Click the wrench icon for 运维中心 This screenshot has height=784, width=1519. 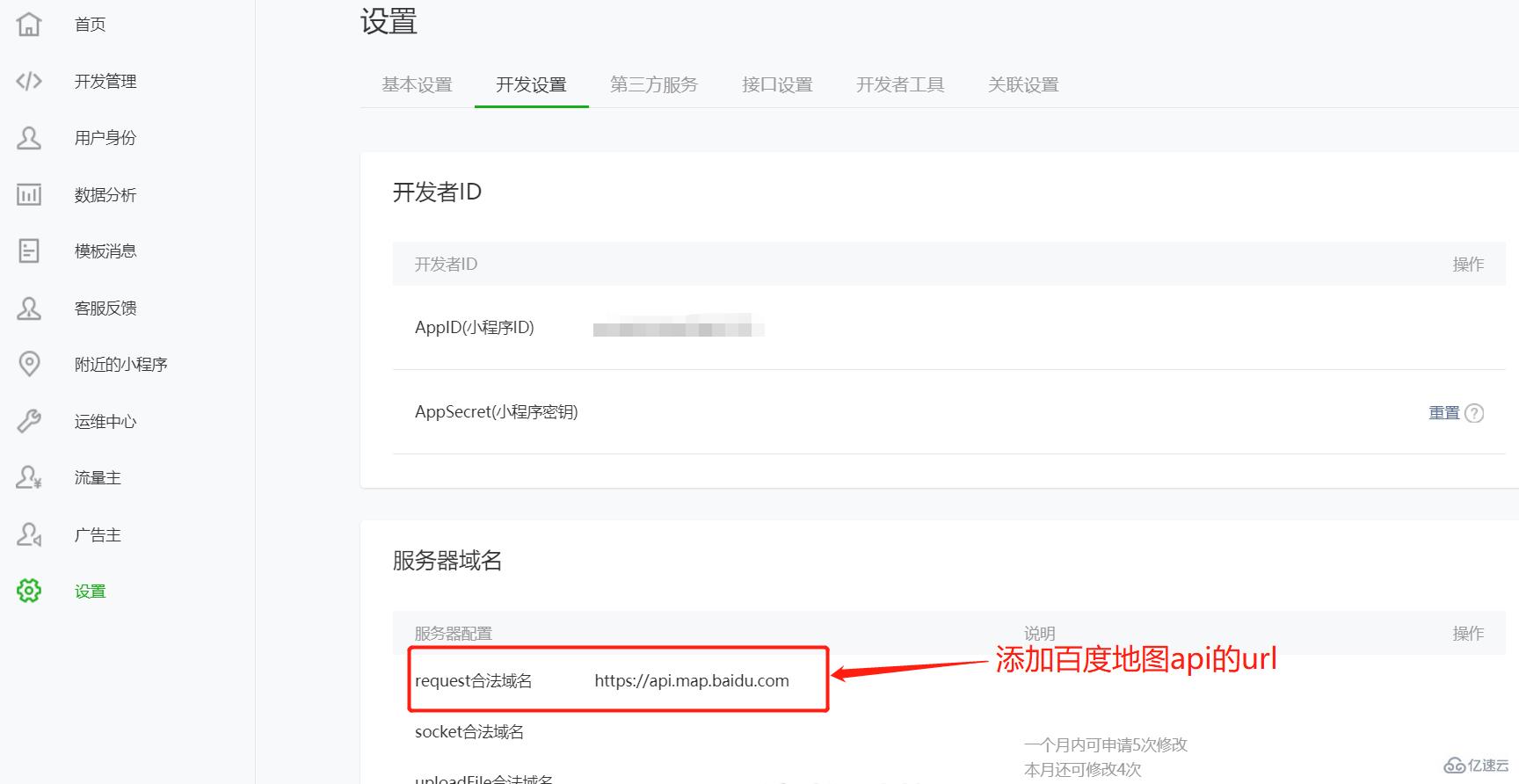coord(29,421)
